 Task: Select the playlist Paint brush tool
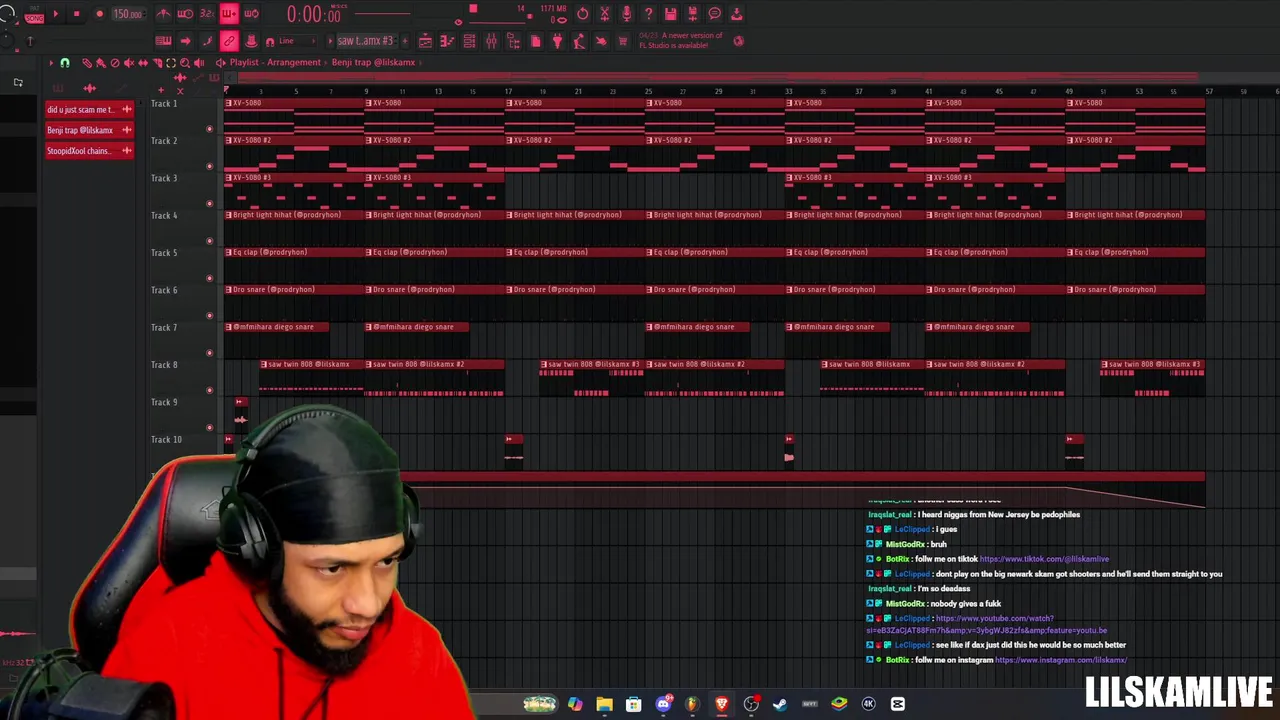tap(101, 63)
